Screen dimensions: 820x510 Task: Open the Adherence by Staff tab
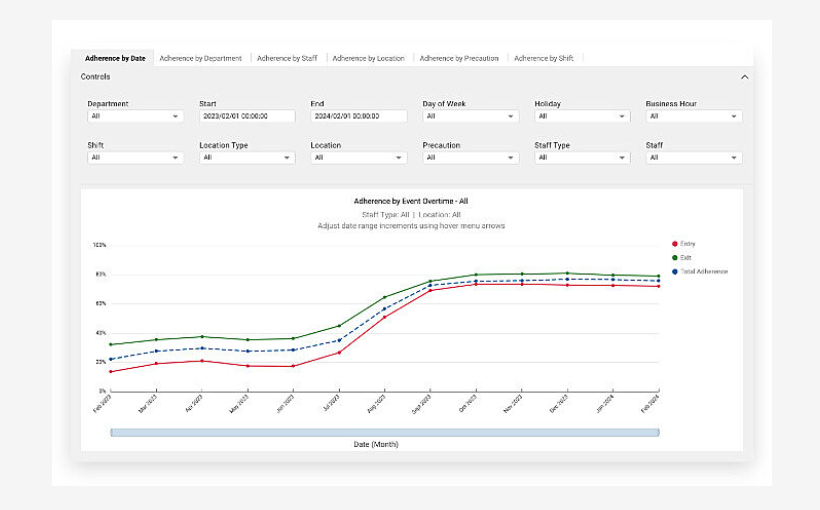[x=287, y=58]
